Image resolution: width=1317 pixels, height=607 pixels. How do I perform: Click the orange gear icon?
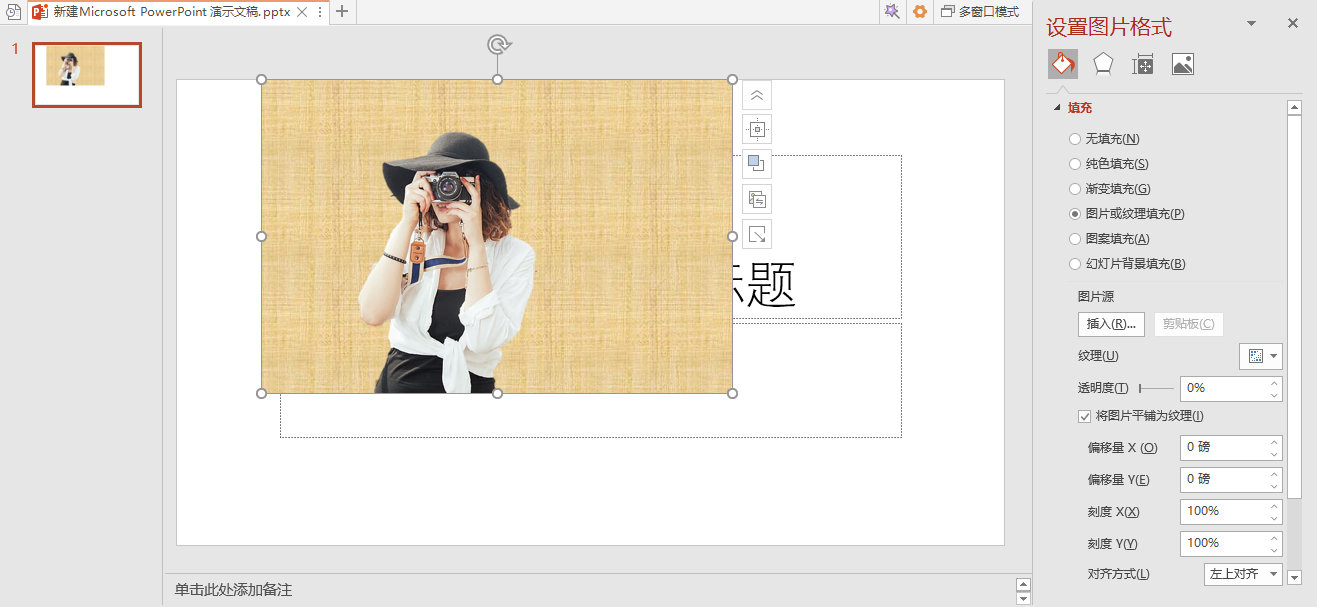point(920,12)
